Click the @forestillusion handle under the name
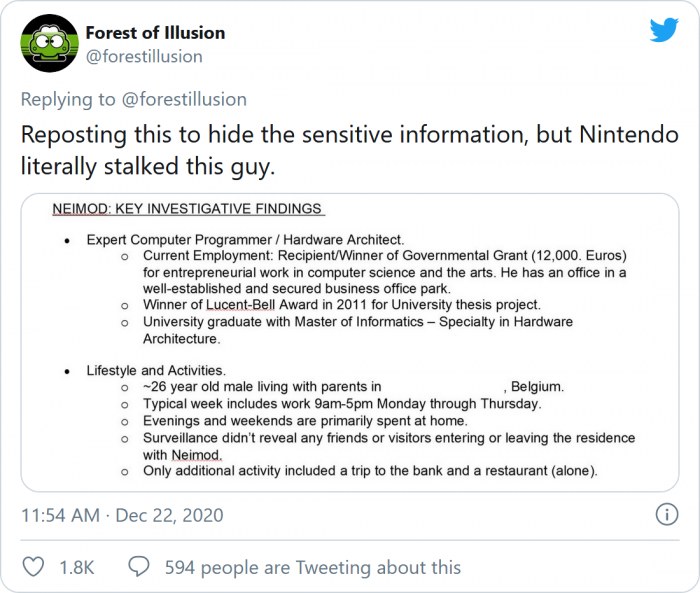Viewport: 700px width, 593px height. tap(144, 57)
